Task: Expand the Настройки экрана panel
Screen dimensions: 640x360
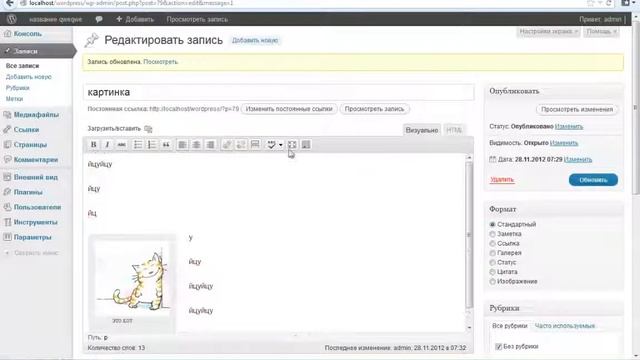Action: tap(548, 31)
